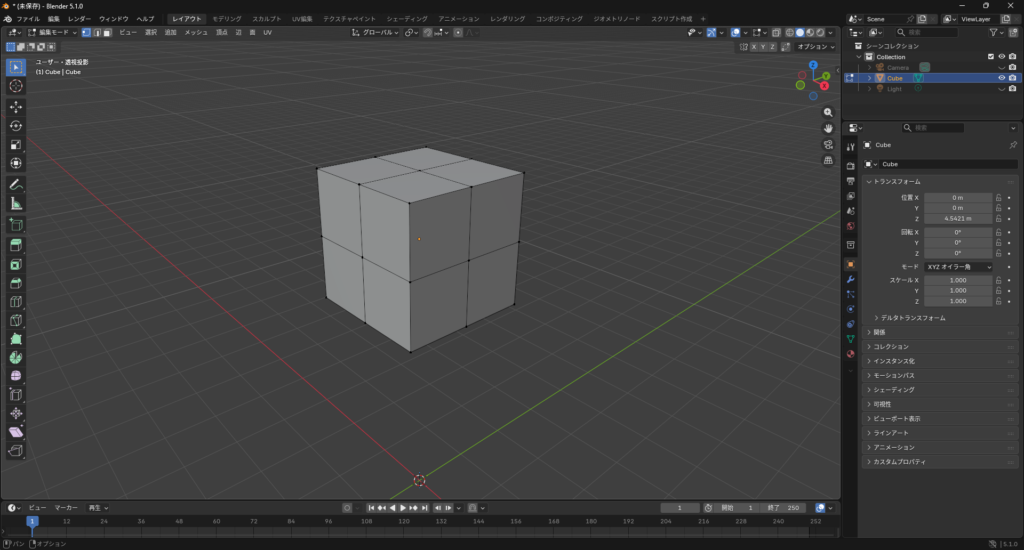Image resolution: width=1024 pixels, height=550 pixels.
Task: Open the 編集モード mode dropdown
Action: tap(50, 33)
